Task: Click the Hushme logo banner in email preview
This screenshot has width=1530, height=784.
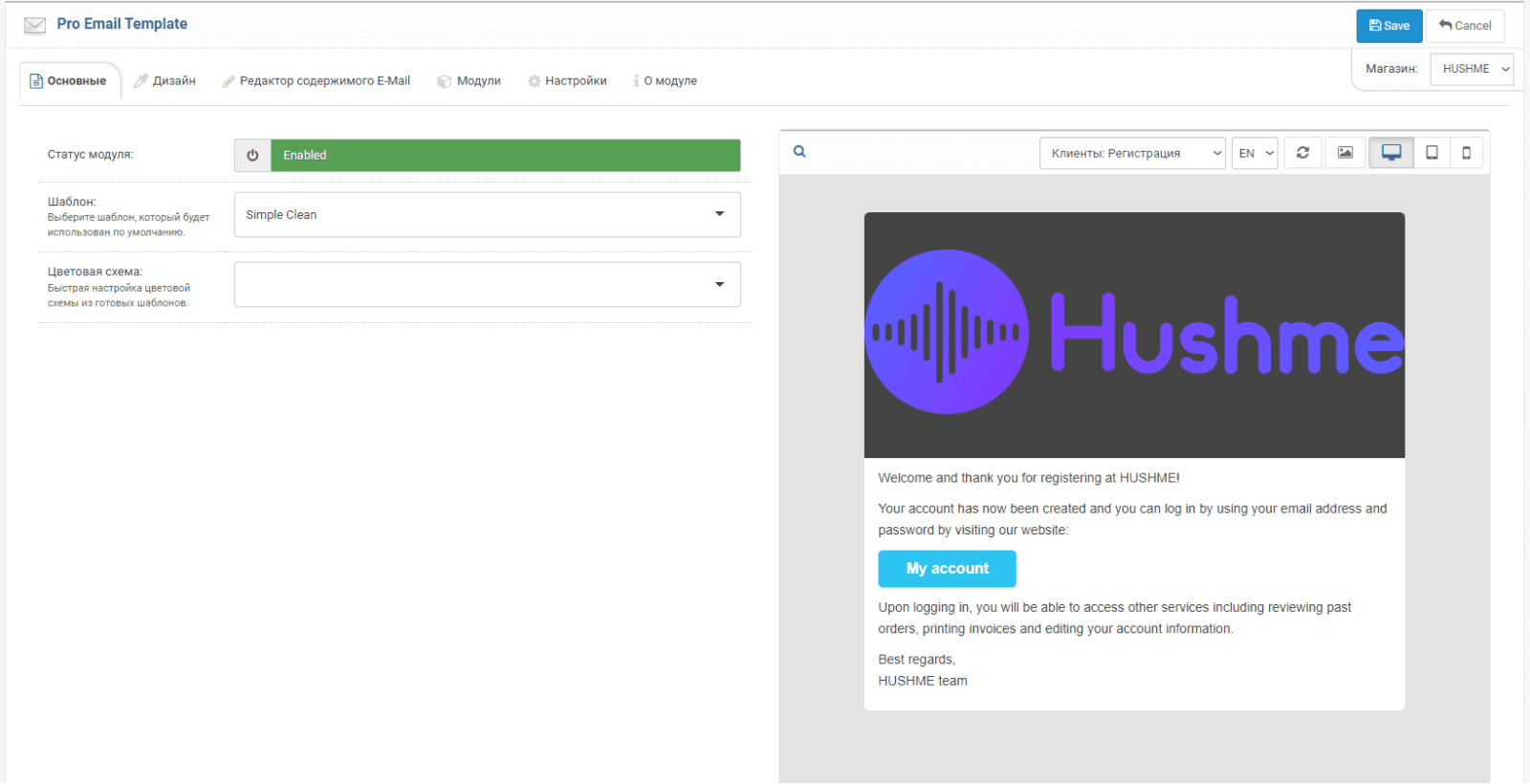Action: point(1134,335)
